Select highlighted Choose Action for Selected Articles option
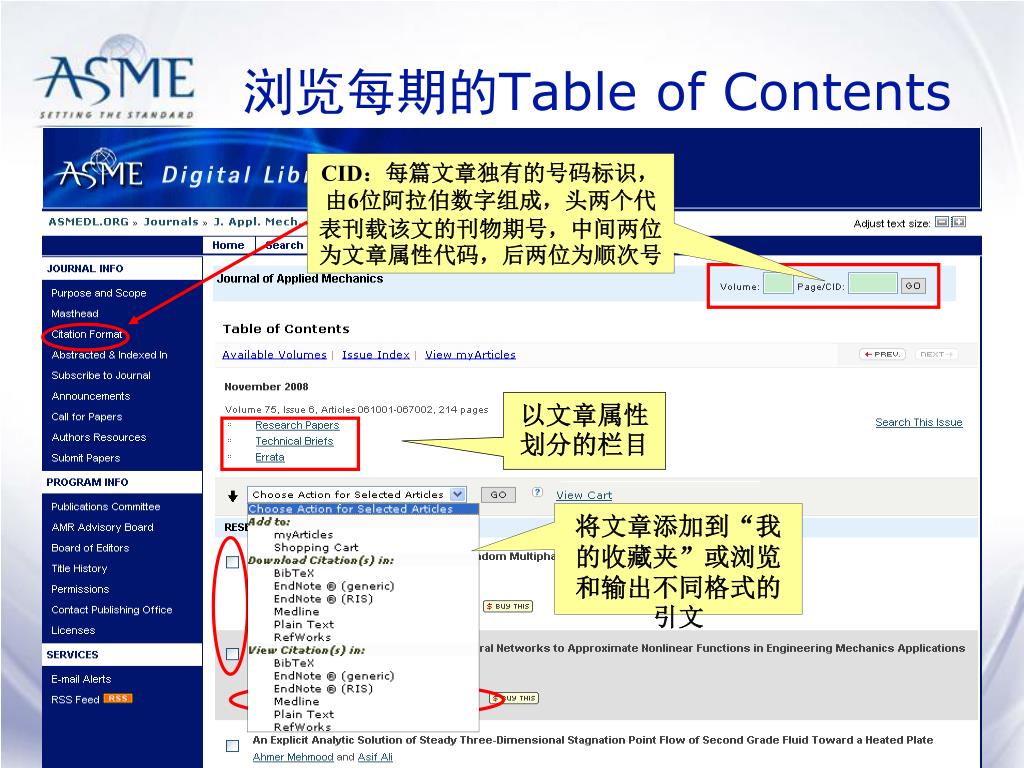1024x768 pixels. tap(363, 509)
